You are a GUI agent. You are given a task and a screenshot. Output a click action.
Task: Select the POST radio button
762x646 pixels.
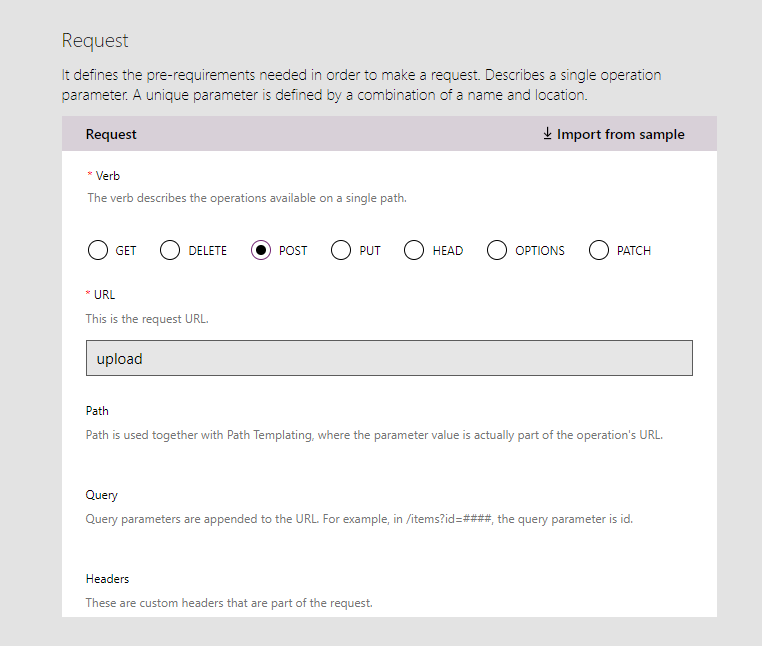[x=261, y=250]
